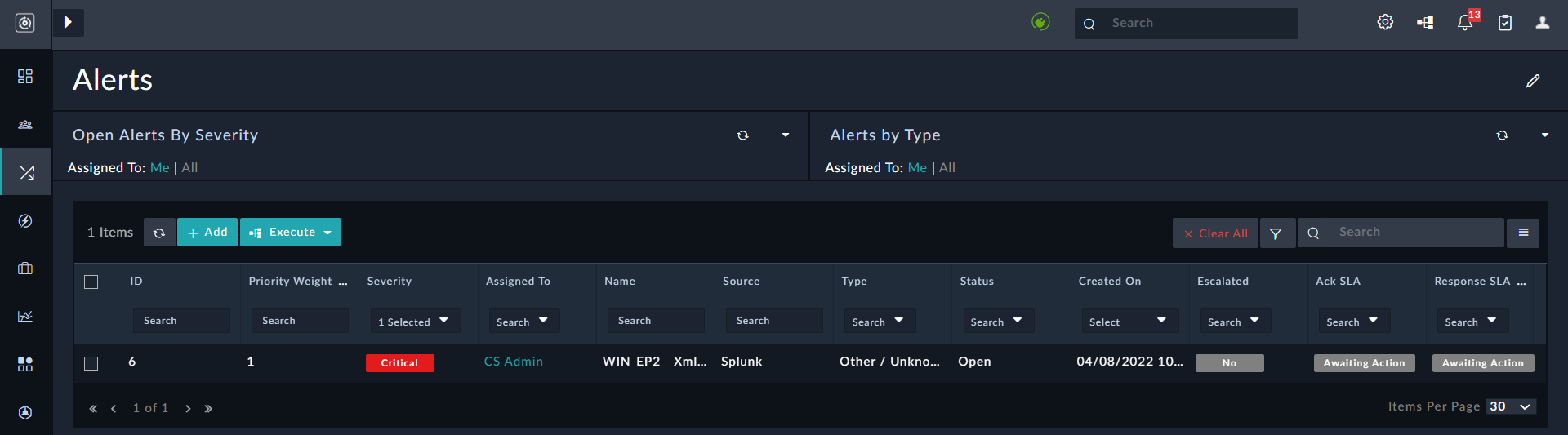The width and height of the screenshot is (1568, 435).
Task: Open the grid column settings menu icon
Action: 1523,233
